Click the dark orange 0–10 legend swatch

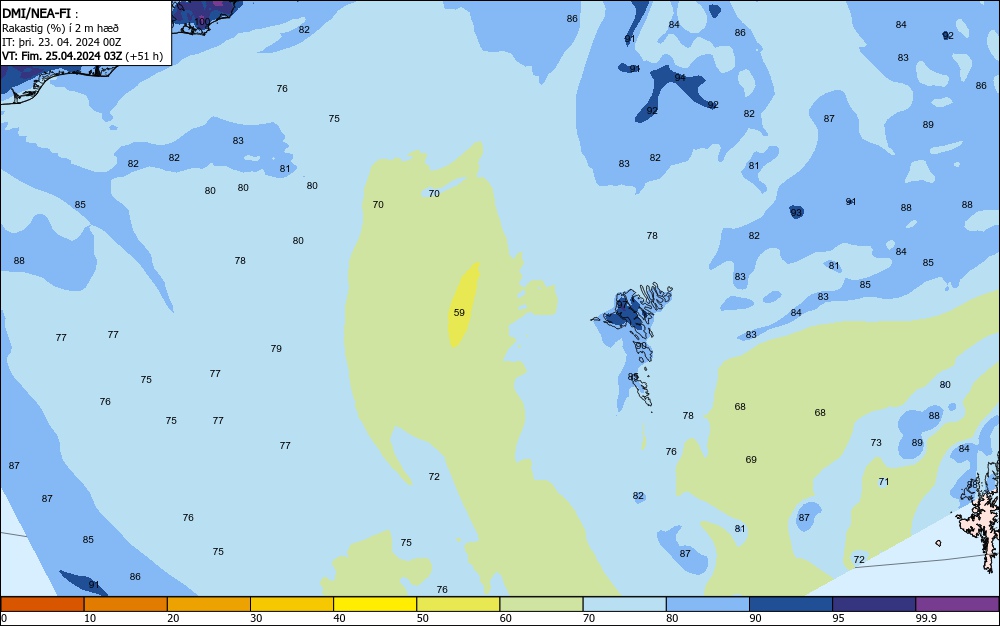(x=42, y=604)
